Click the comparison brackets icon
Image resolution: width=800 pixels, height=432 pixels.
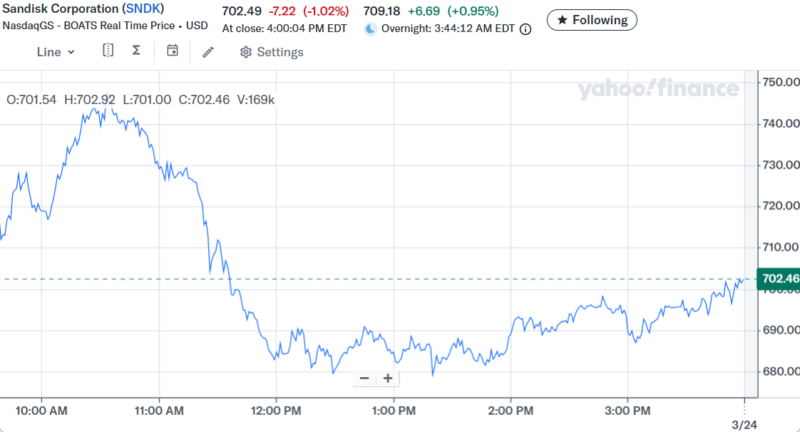click(108, 51)
